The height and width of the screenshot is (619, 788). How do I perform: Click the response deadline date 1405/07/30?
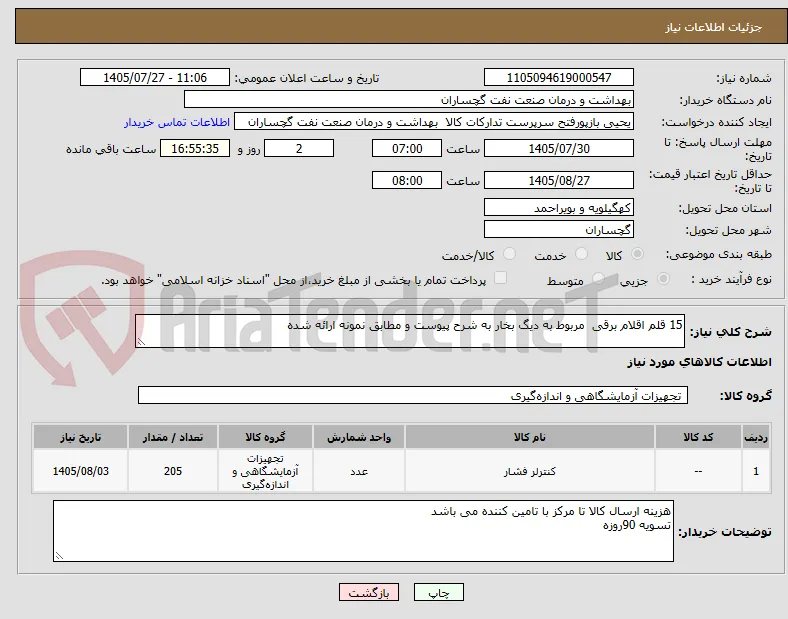coord(559,148)
